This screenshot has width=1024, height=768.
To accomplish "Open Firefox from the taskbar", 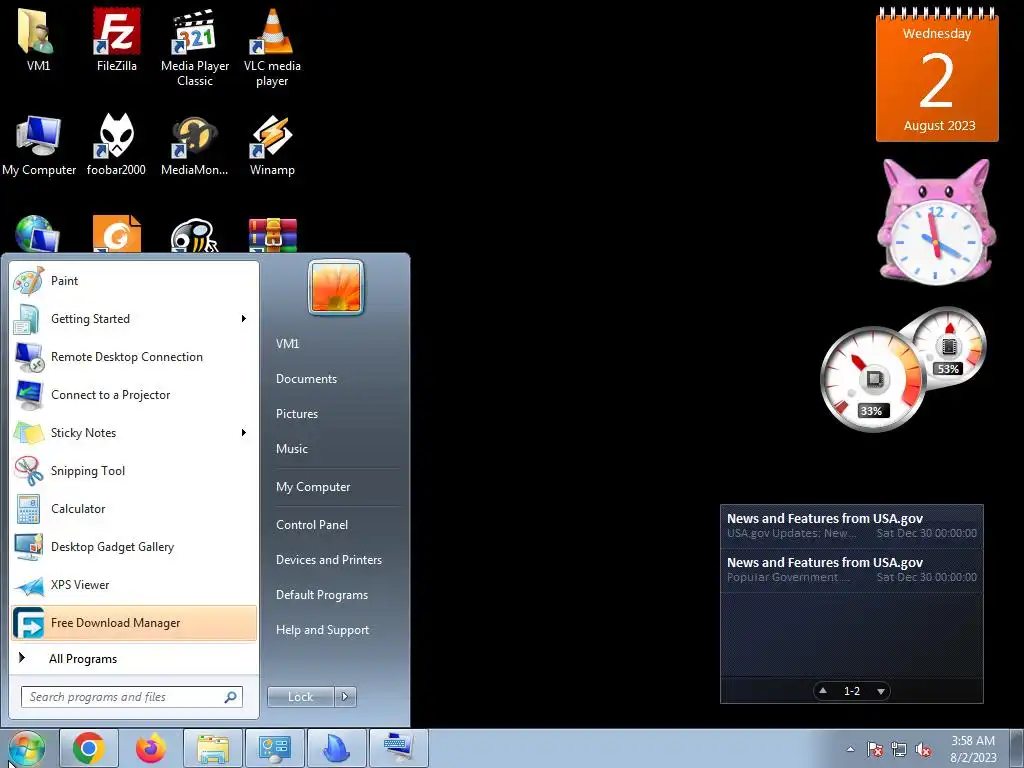I will tap(151, 748).
